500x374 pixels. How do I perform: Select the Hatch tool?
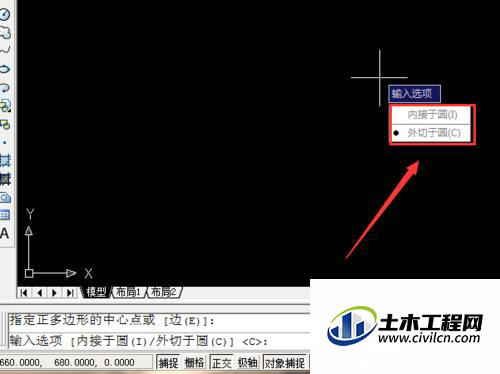pyautogui.click(x=5, y=161)
